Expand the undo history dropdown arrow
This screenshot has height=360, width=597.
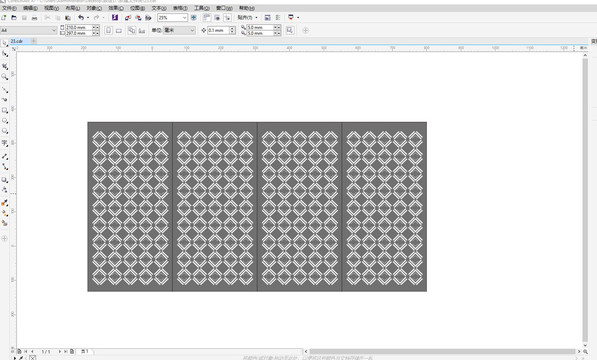88,18
